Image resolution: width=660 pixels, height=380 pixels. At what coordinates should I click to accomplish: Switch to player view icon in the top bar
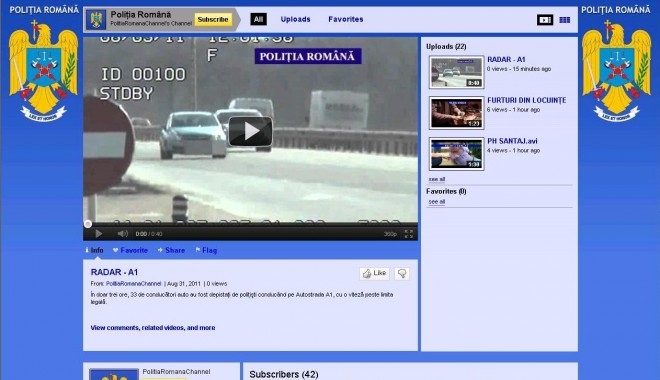tap(545, 20)
